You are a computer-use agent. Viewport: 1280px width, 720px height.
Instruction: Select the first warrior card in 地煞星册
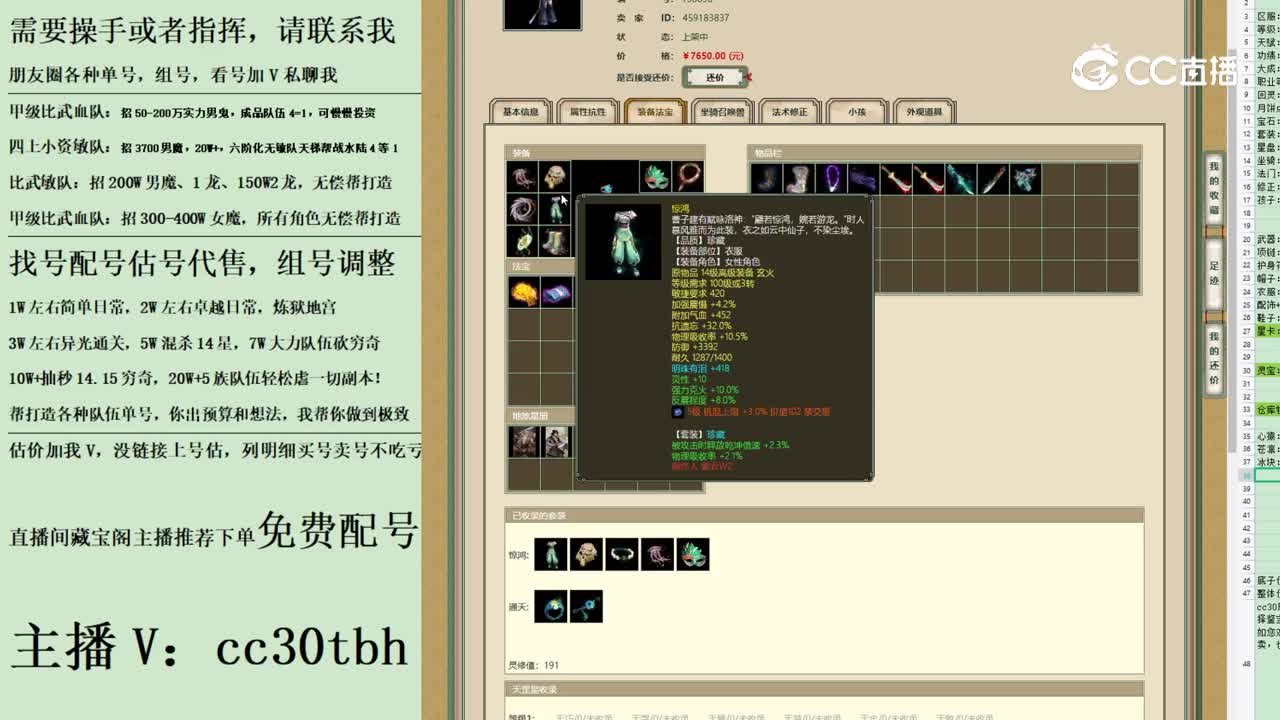[x=524, y=442]
